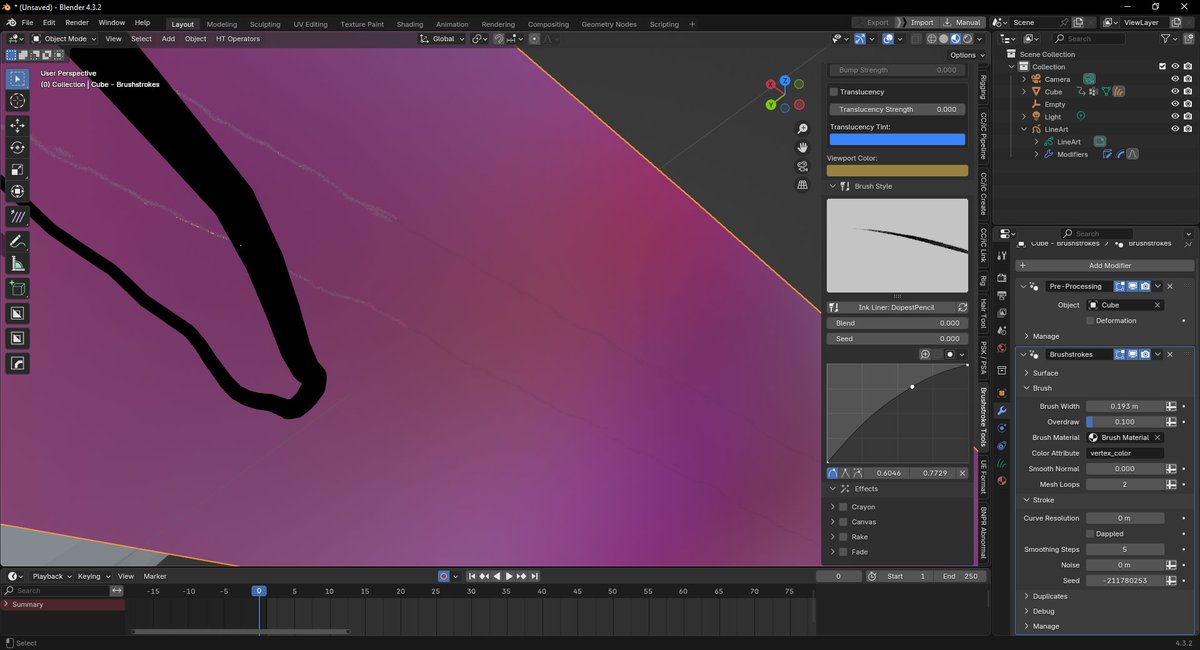Switch to wireframe viewport shading
Image resolution: width=1200 pixels, height=650 pixels.
[931, 39]
